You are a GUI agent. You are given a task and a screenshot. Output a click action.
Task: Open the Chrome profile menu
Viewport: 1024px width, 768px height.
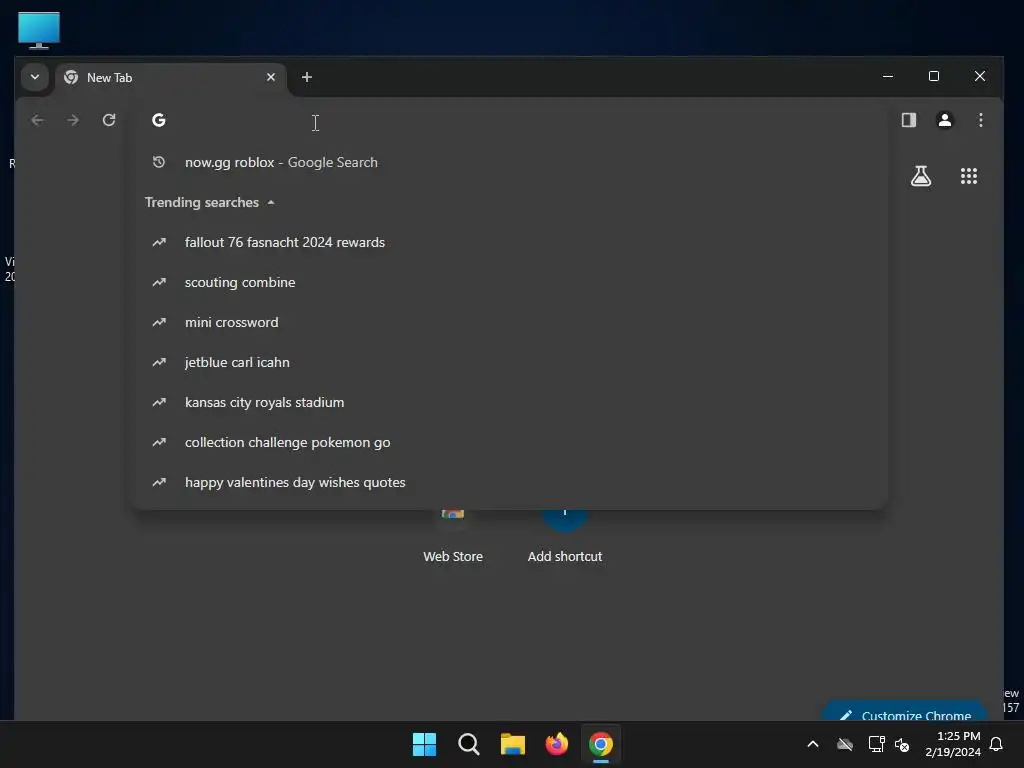(944, 120)
